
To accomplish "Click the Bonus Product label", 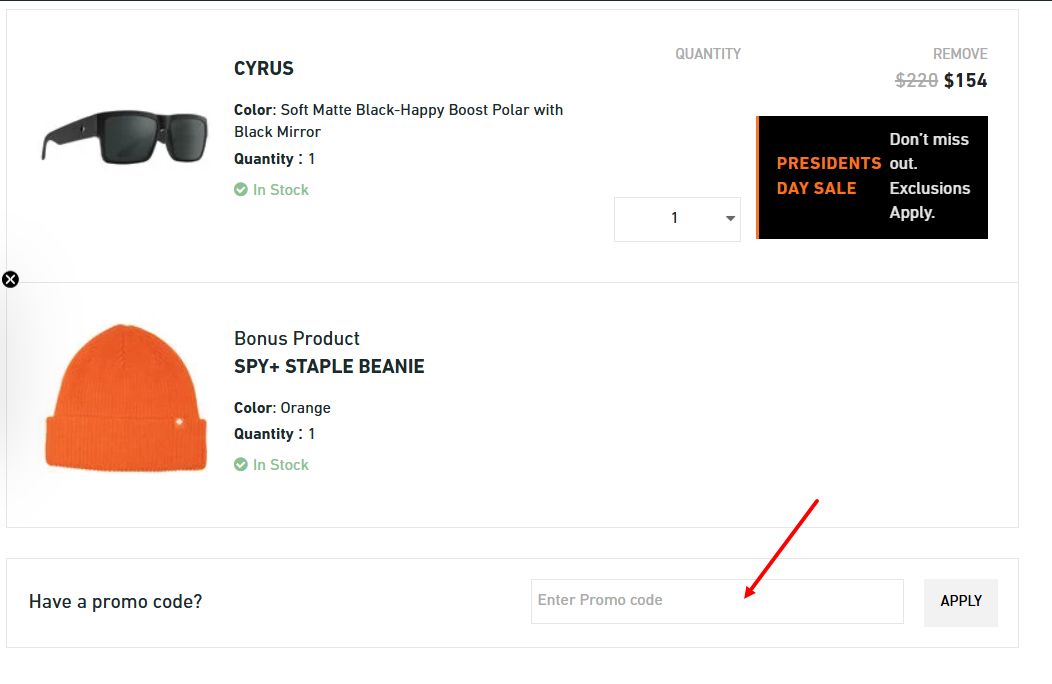I will point(296,338).
